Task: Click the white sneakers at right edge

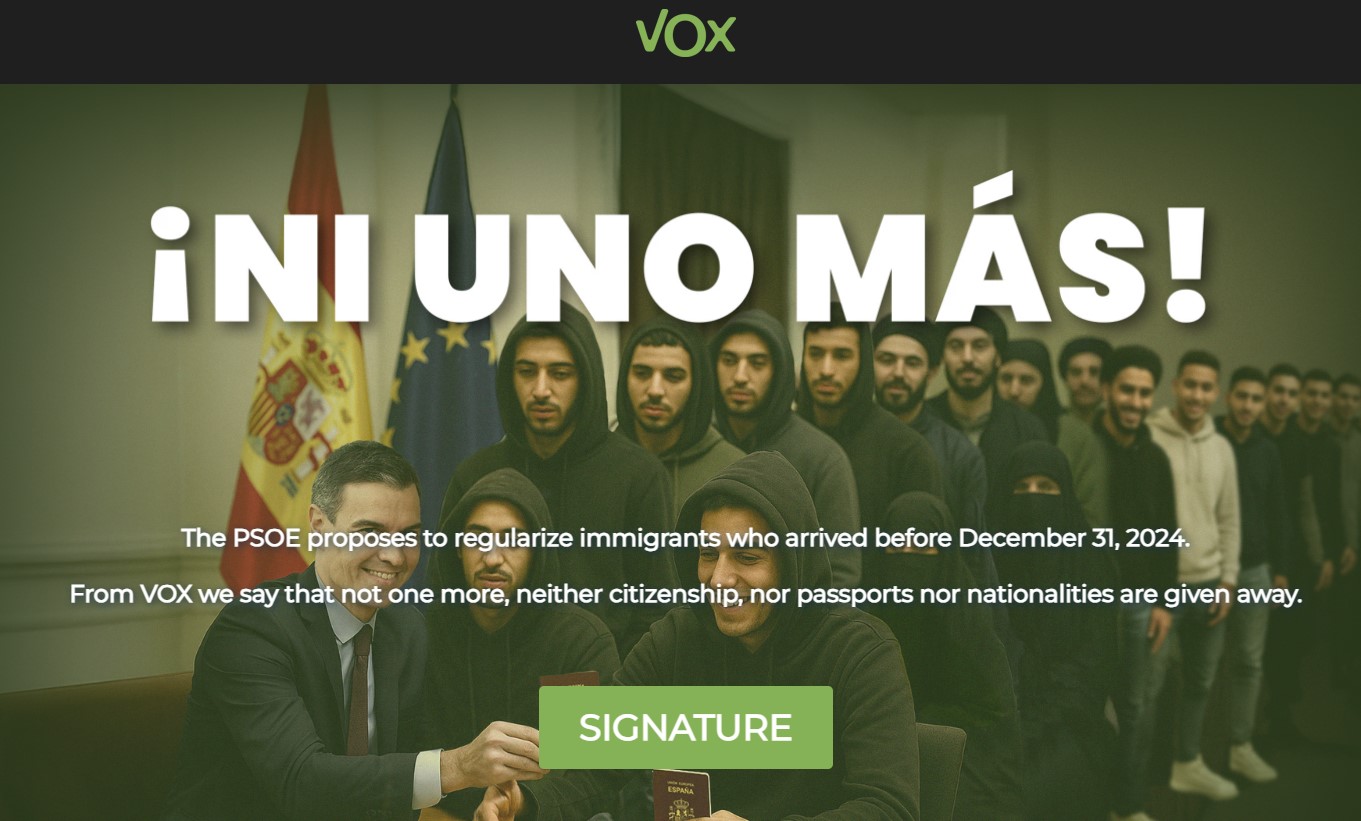Action: [1223, 770]
